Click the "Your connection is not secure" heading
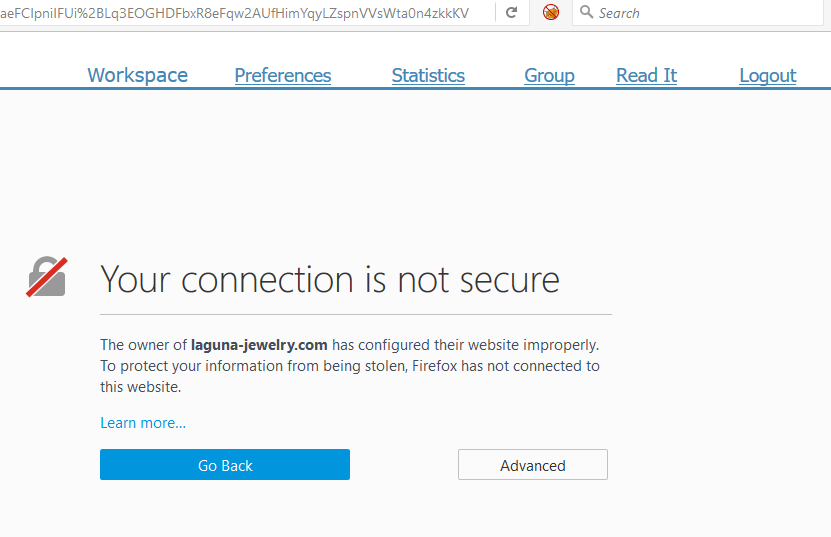This screenshot has width=831, height=537. [x=330, y=279]
